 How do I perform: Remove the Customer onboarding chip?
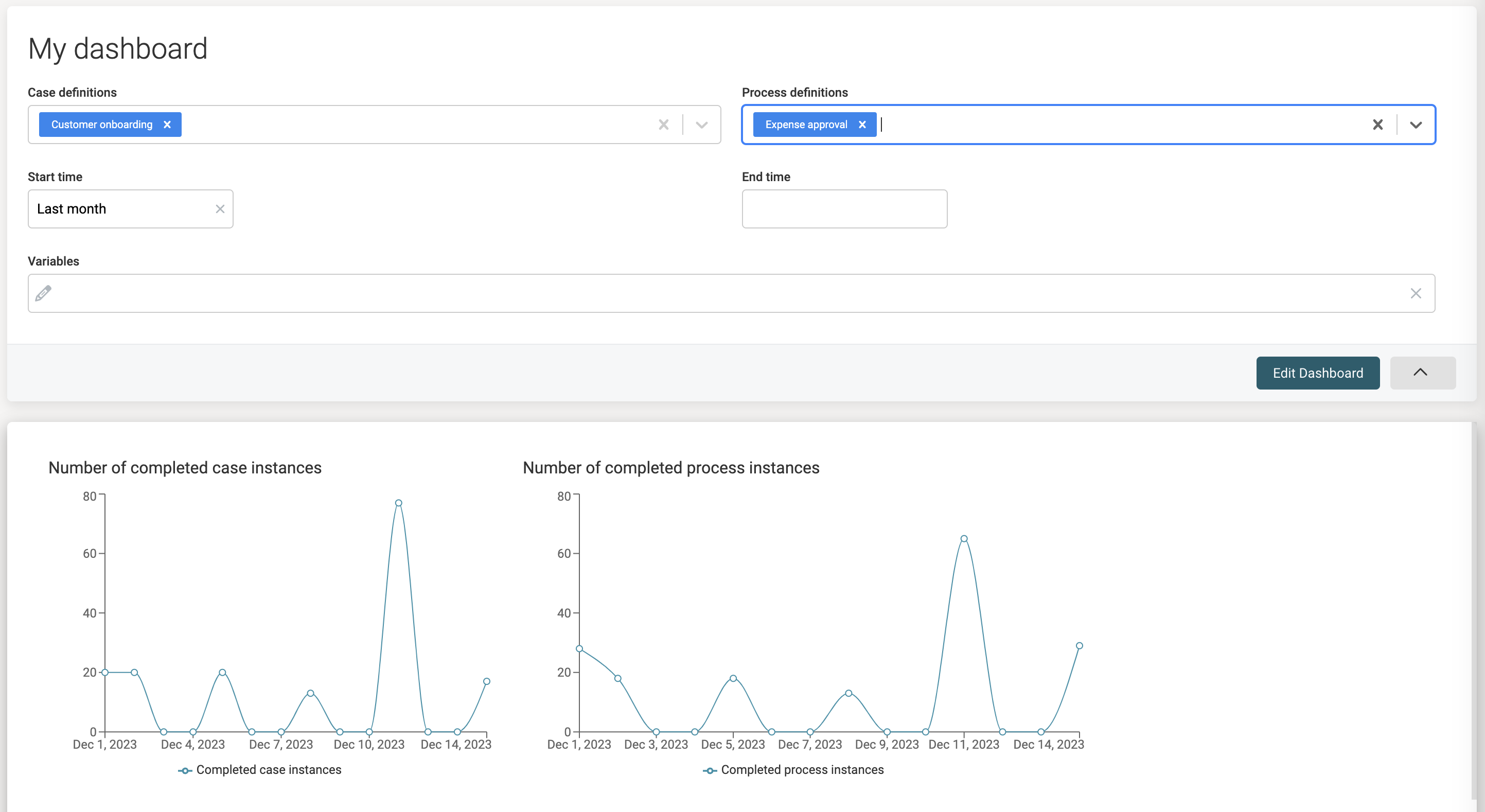click(x=168, y=124)
